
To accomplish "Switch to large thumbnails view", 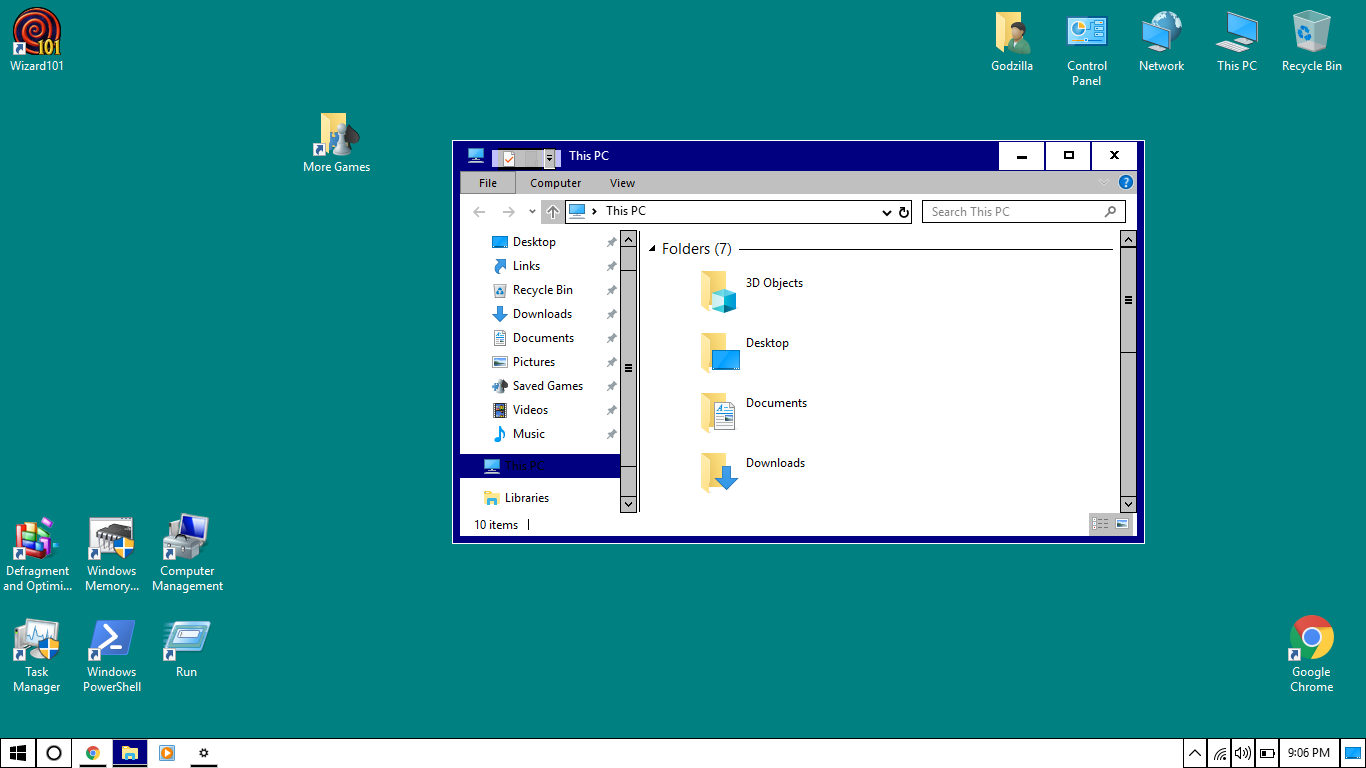I will click(x=1123, y=523).
